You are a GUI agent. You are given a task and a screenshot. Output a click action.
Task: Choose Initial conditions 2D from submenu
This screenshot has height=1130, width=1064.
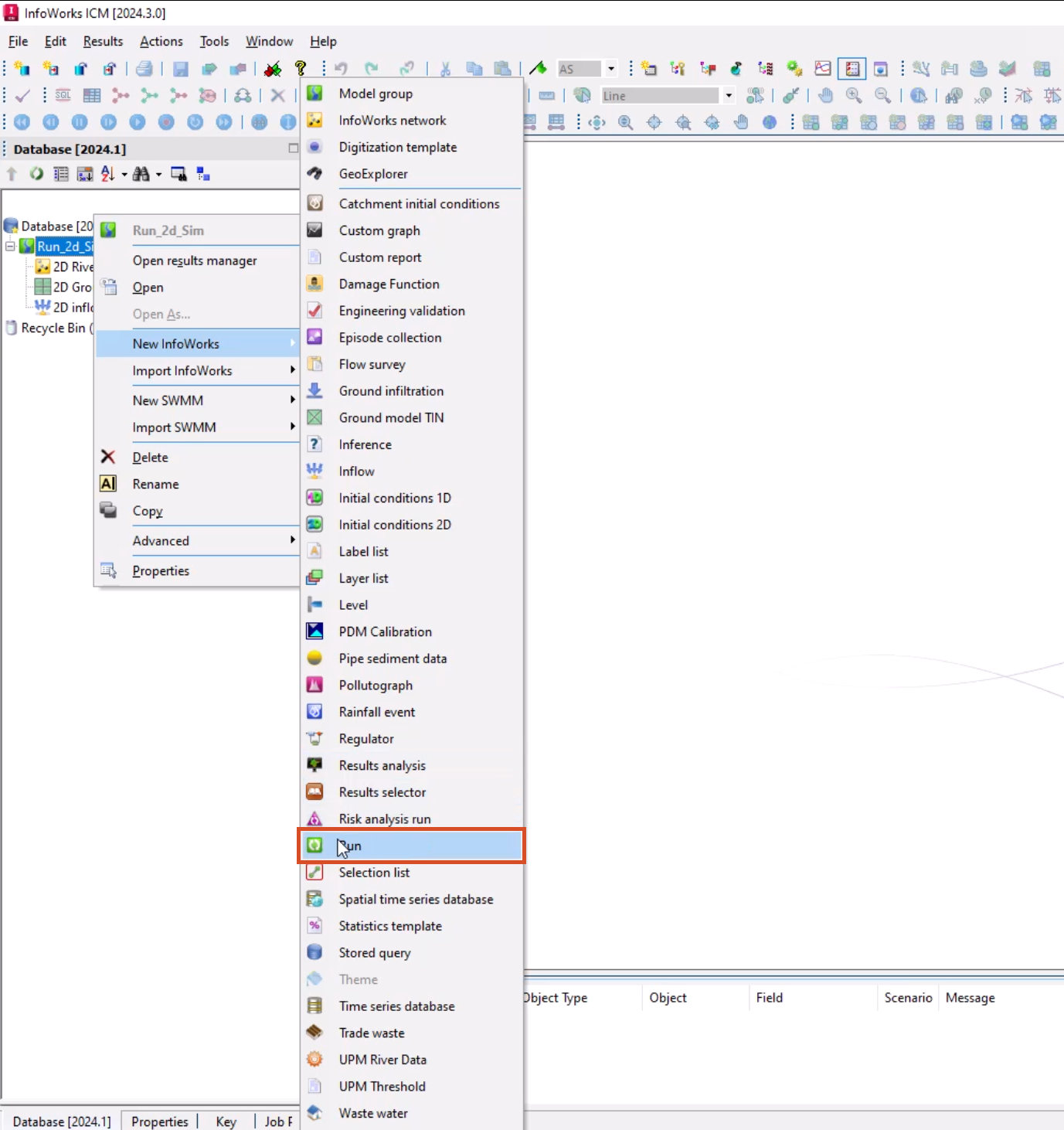point(411,525)
